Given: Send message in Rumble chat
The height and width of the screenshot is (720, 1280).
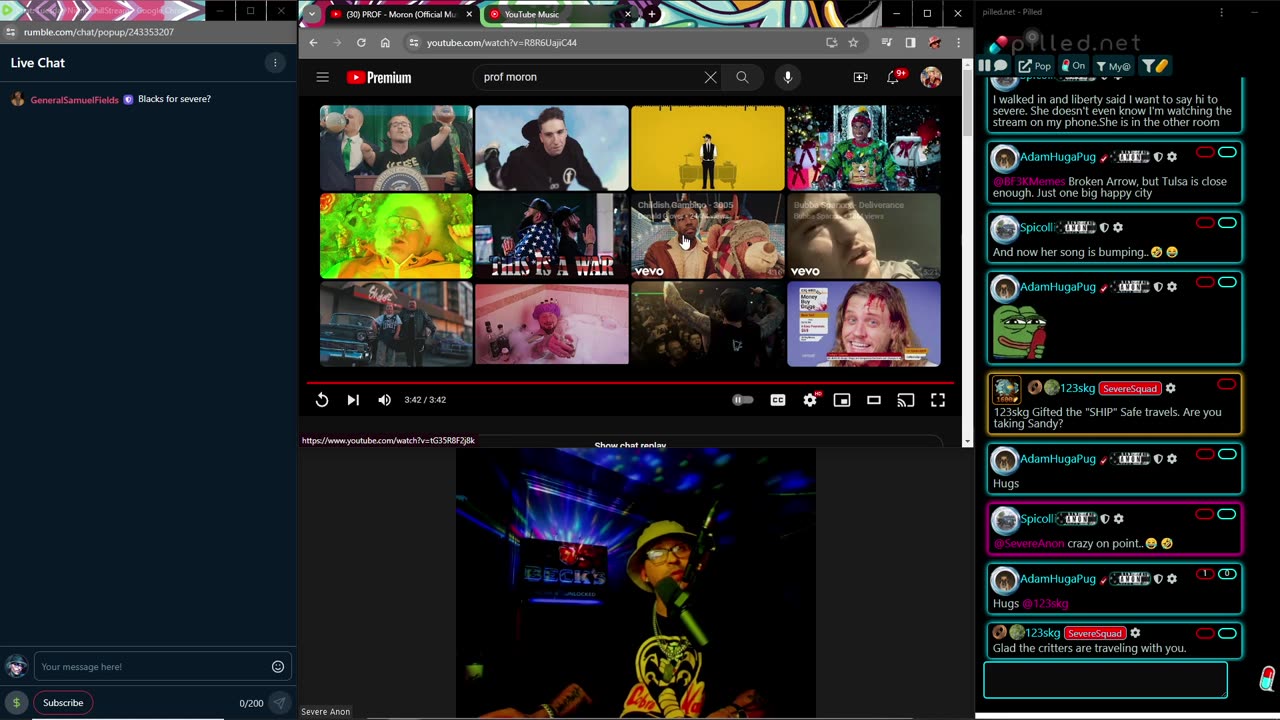Looking at the screenshot, I should coord(279,703).
